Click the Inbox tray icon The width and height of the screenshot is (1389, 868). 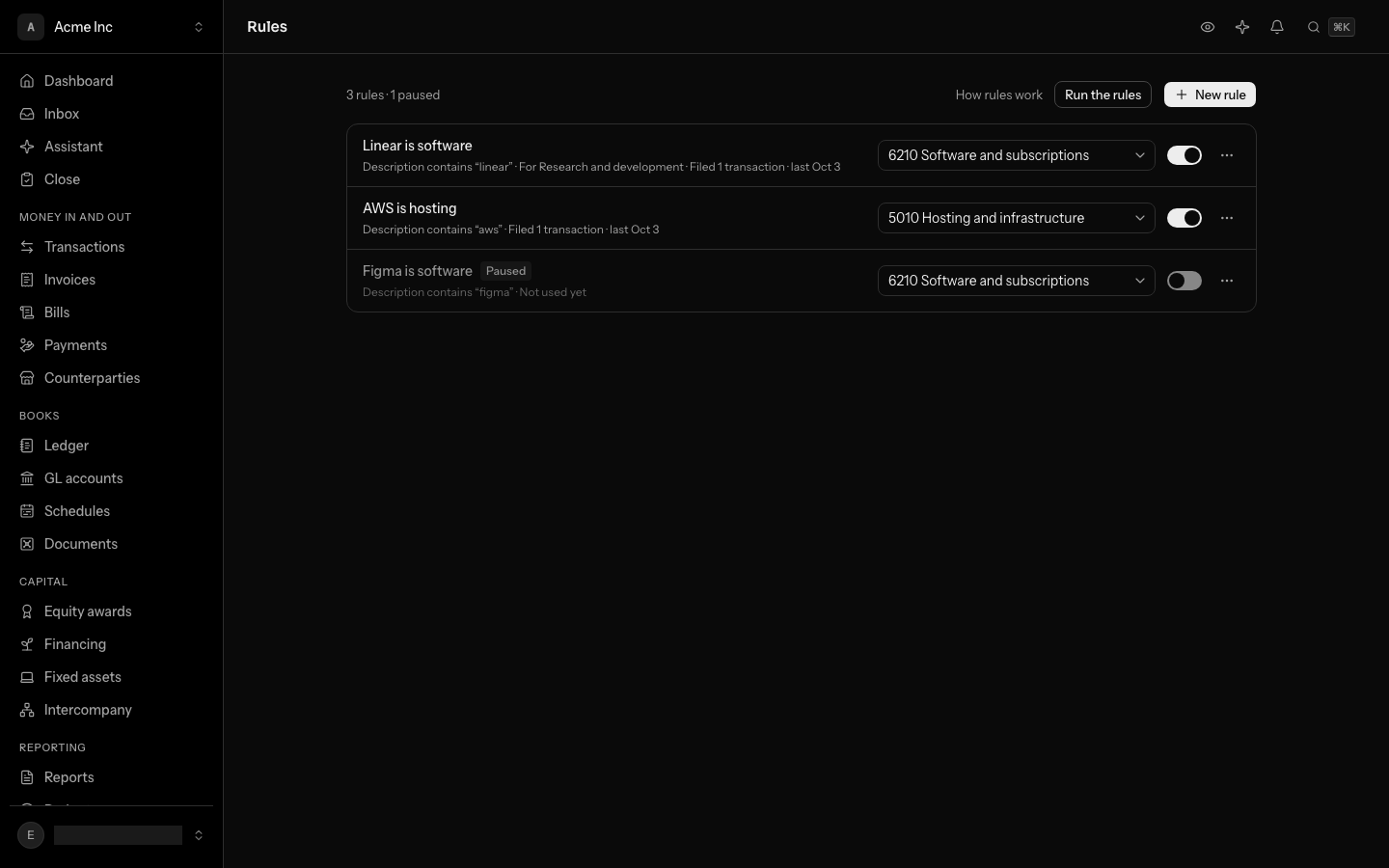point(27,114)
